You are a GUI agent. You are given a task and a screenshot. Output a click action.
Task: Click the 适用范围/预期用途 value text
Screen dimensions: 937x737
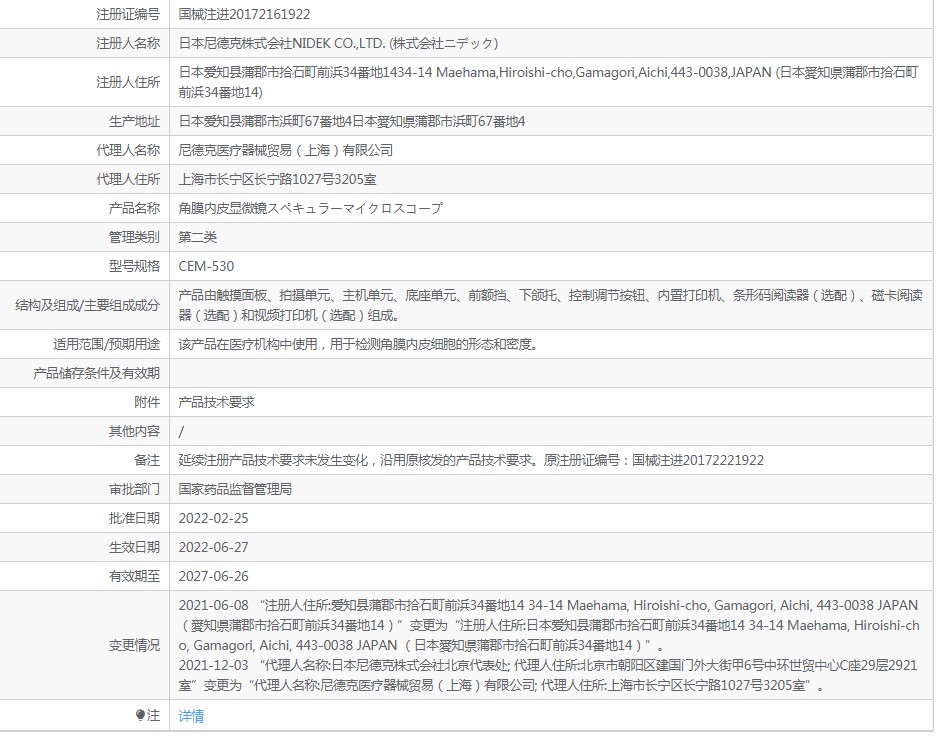tap(358, 344)
